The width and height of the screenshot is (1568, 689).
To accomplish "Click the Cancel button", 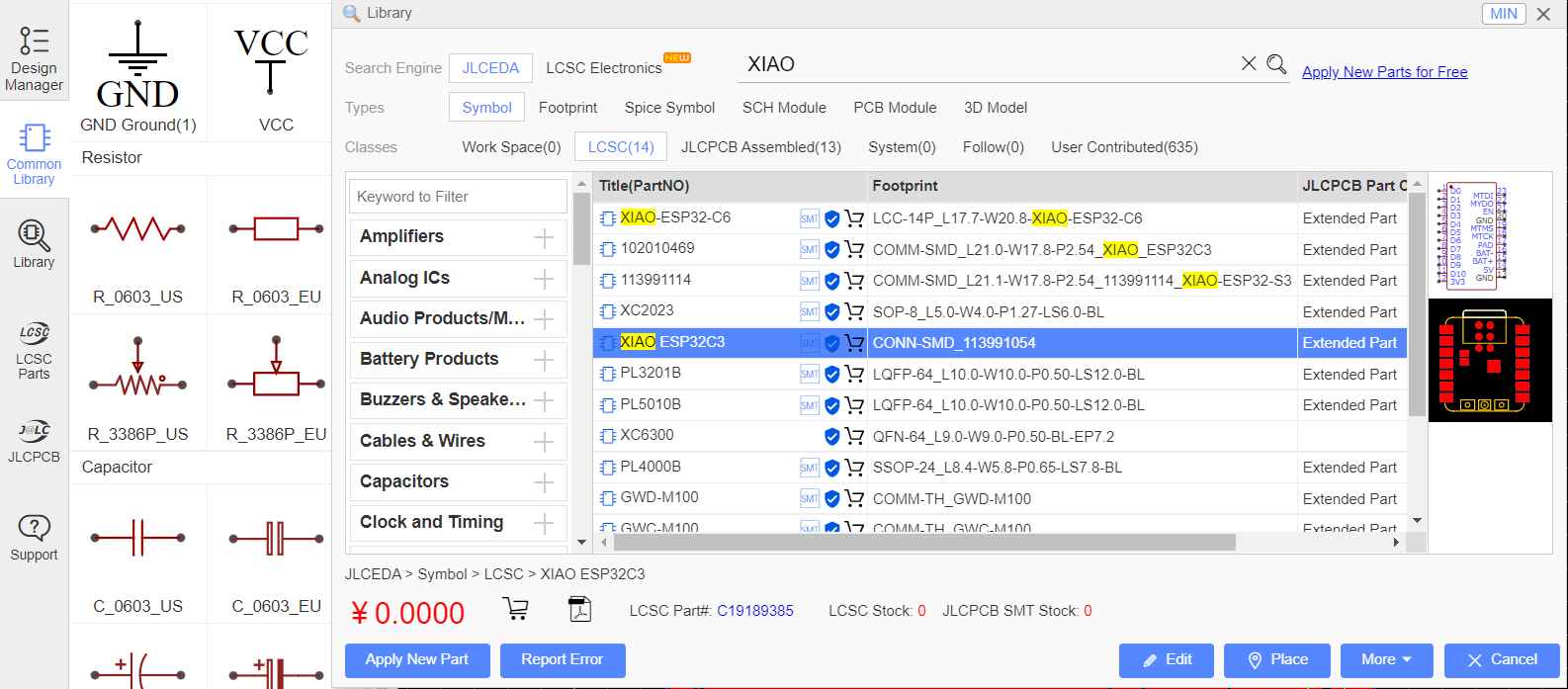I will click(1502, 660).
